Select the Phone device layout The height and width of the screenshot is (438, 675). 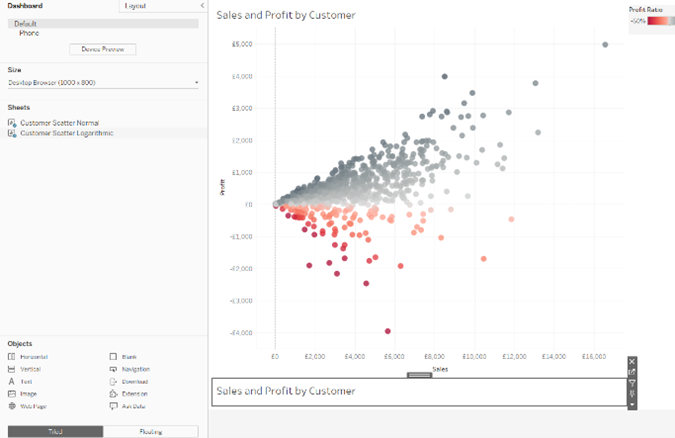(30, 33)
